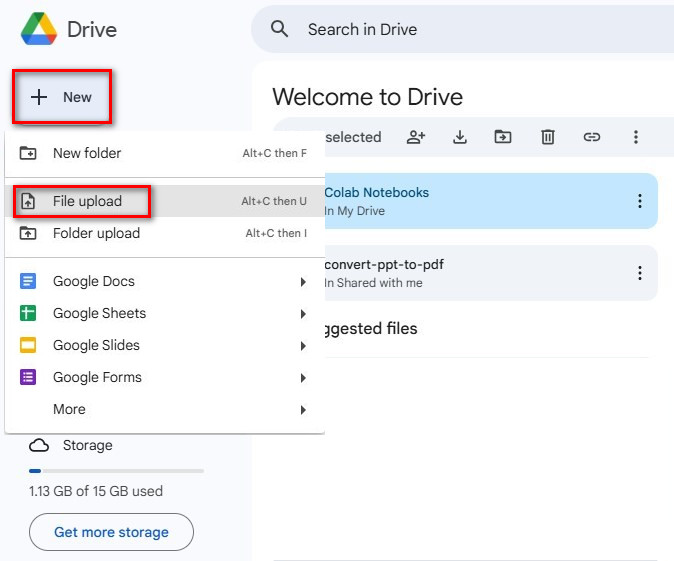Click the Move to folder icon
This screenshot has width=674, height=561.
tap(503, 137)
